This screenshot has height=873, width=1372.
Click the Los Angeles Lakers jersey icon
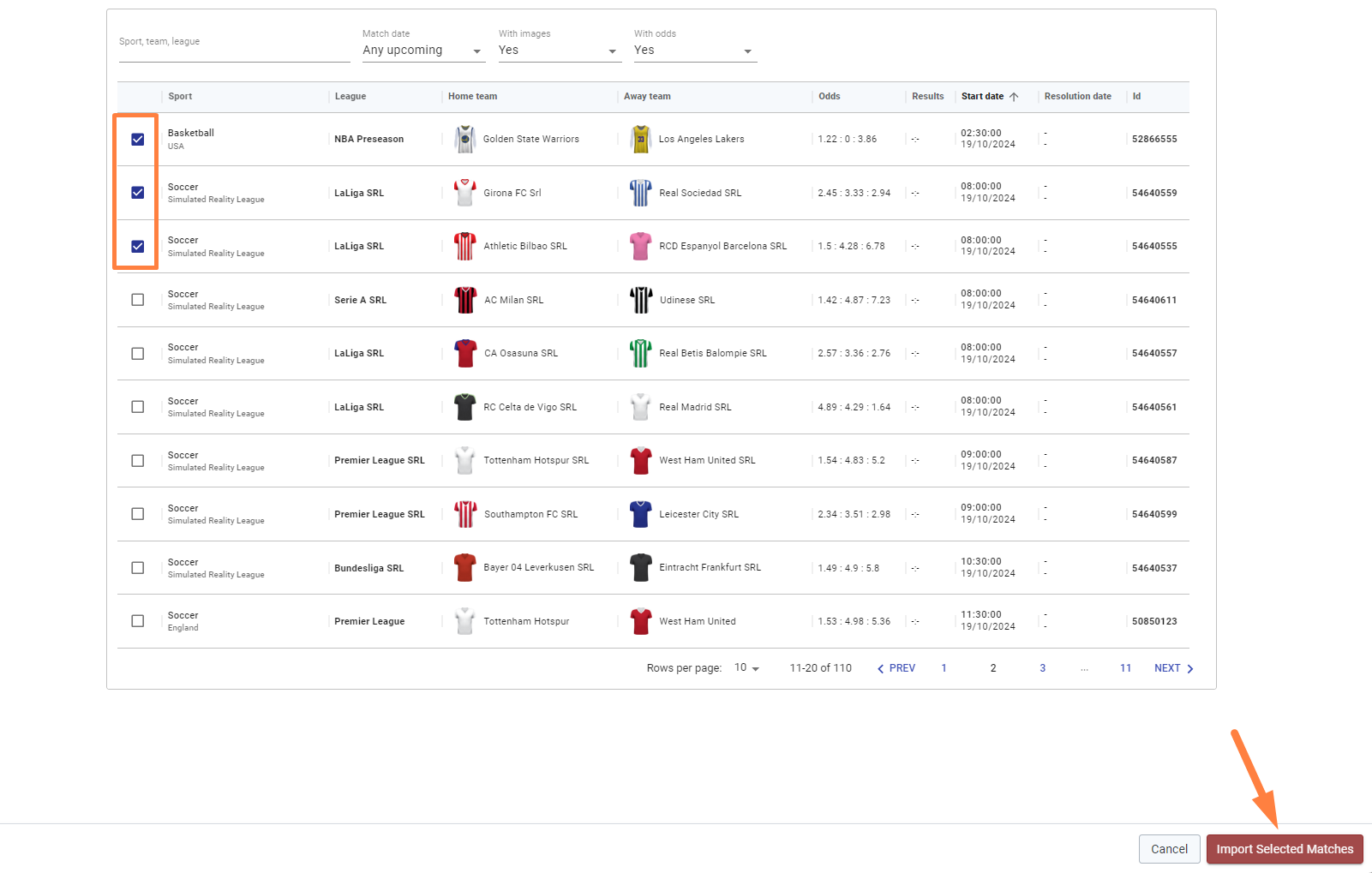[x=641, y=139]
